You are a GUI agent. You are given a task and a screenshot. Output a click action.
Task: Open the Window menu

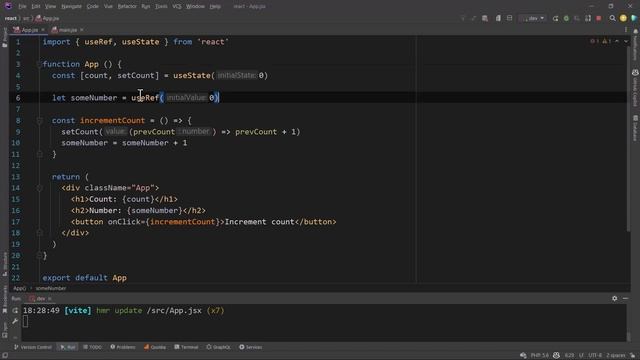click(195, 7)
